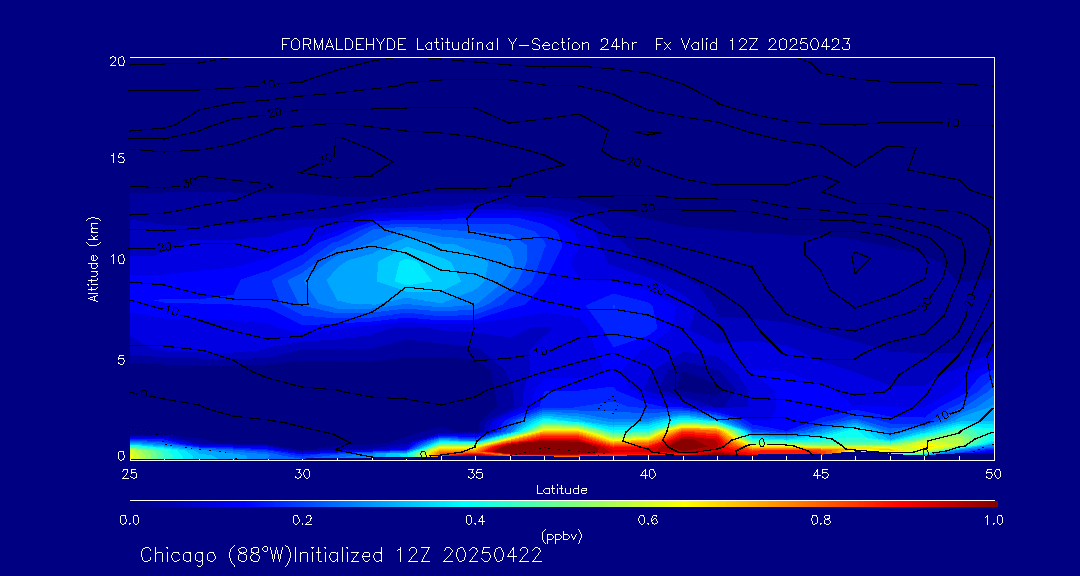
Task: Click the latitude axis tick label 40
Action: click(647, 474)
